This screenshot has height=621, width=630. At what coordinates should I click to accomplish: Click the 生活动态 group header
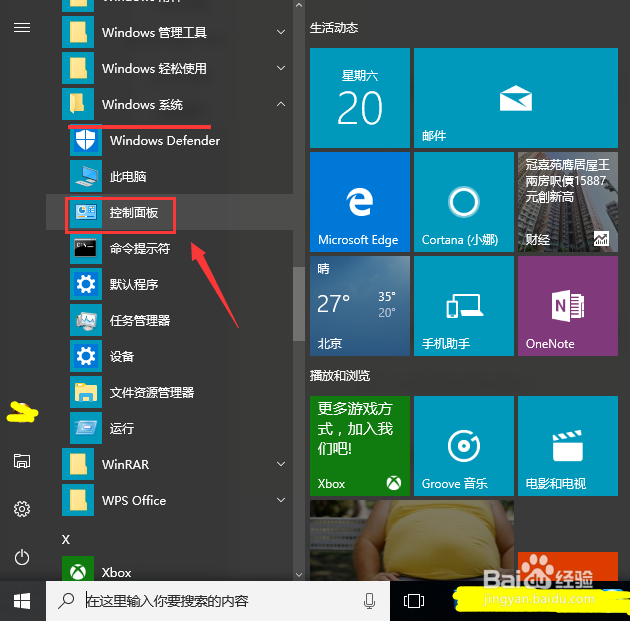click(x=334, y=28)
